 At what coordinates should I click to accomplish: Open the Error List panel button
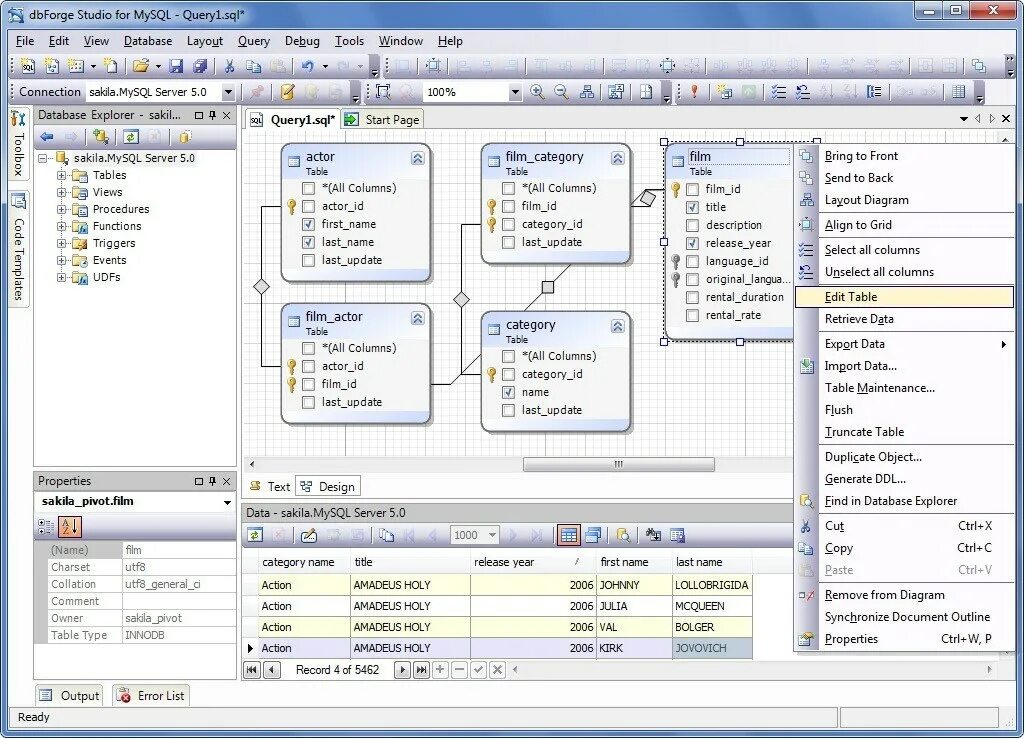click(151, 696)
